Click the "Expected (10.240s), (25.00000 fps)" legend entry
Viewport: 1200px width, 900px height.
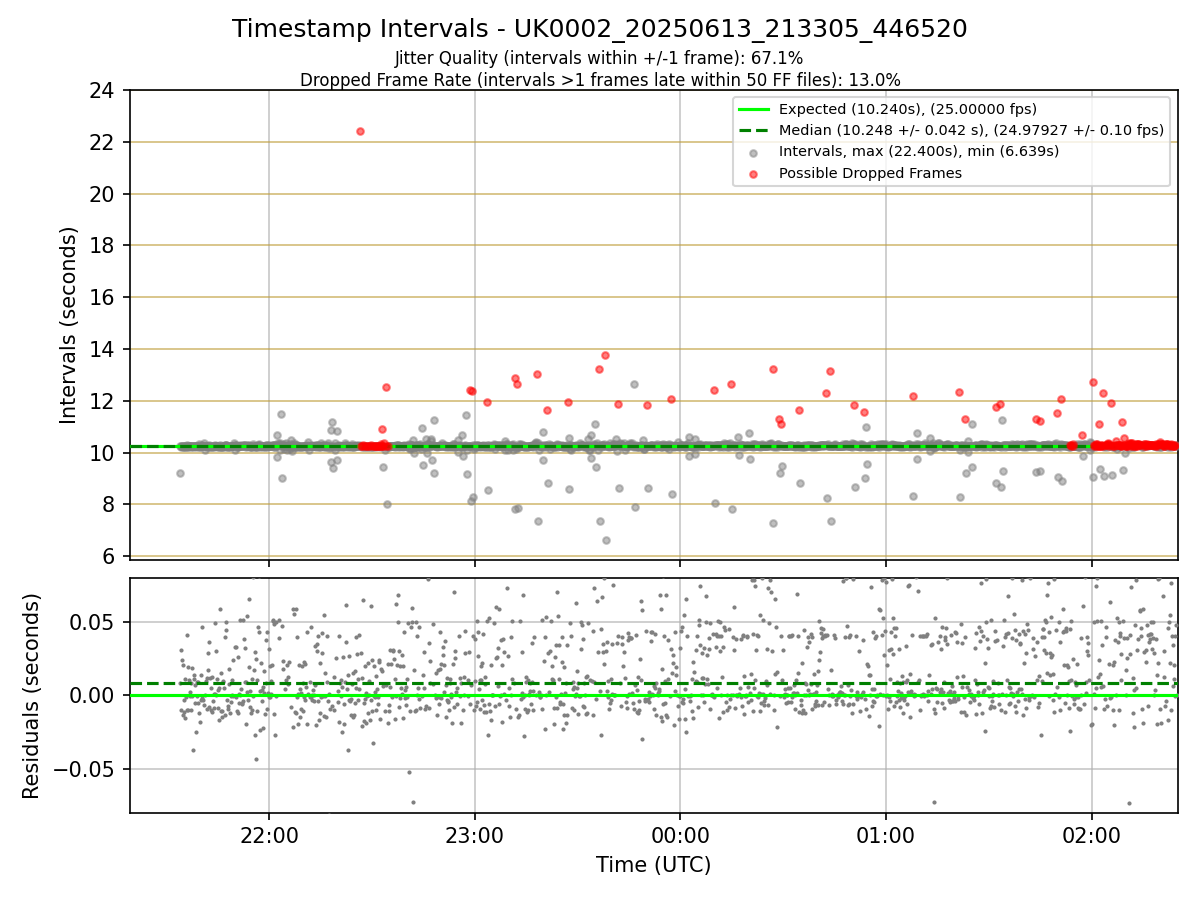click(x=907, y=109)
